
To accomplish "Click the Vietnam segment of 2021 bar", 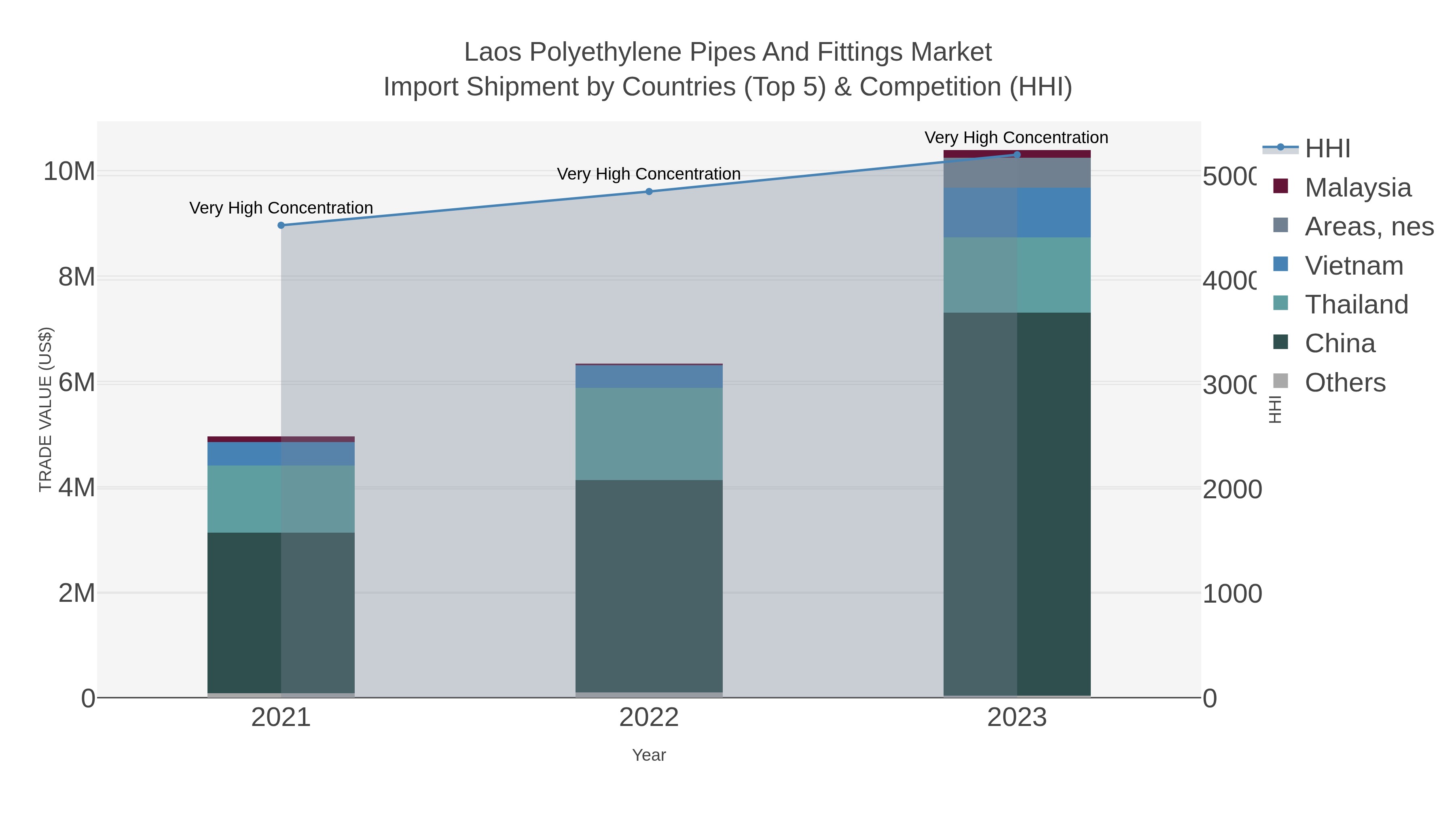I will (281, 454).
